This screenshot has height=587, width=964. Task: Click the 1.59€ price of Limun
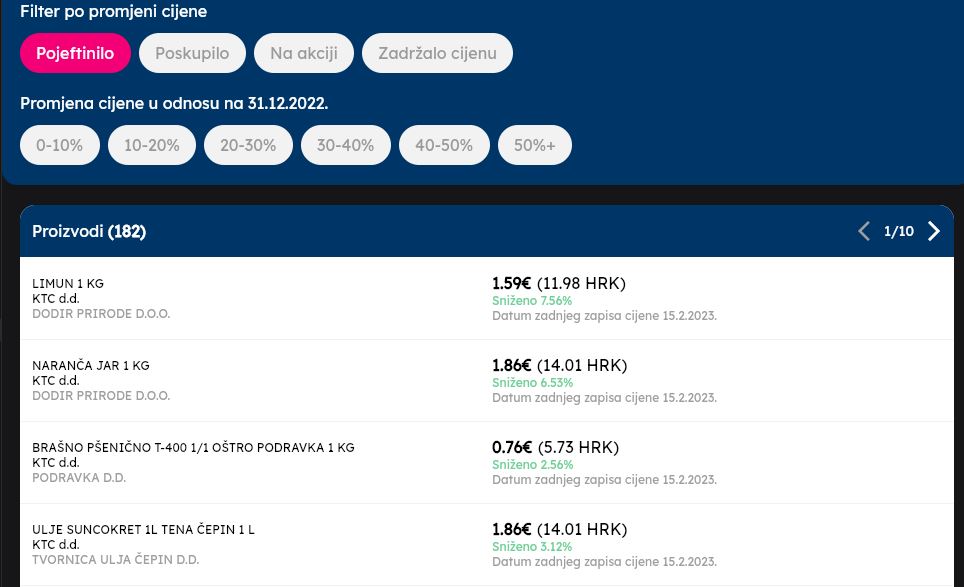click(511, 283)
